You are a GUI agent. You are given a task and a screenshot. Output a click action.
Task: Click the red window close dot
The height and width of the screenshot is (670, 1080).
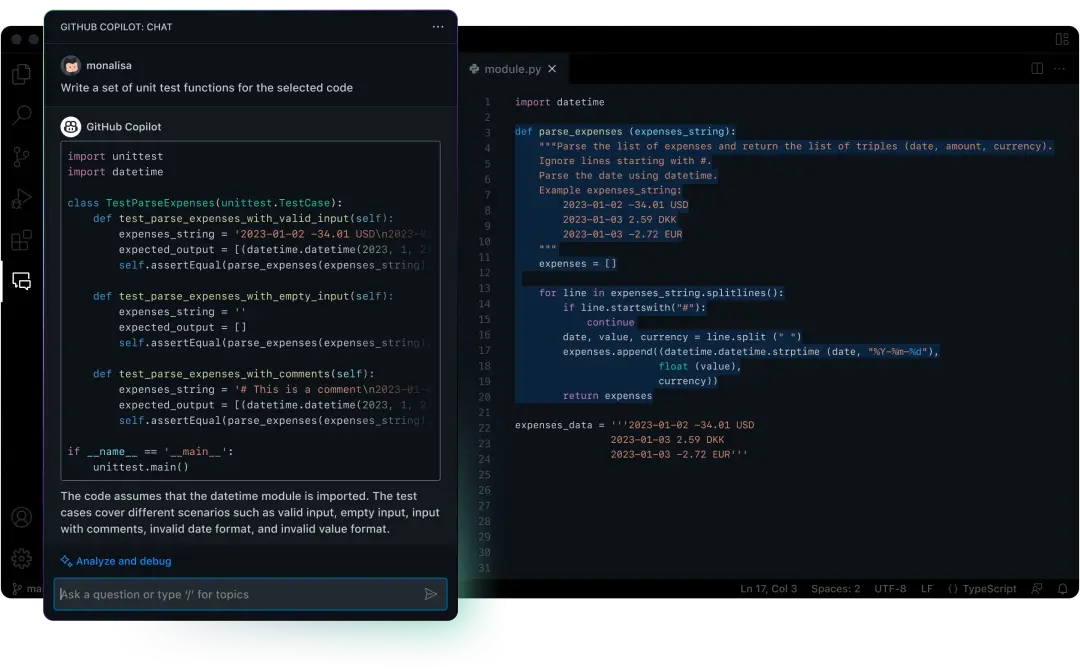[x=17, y=39]
